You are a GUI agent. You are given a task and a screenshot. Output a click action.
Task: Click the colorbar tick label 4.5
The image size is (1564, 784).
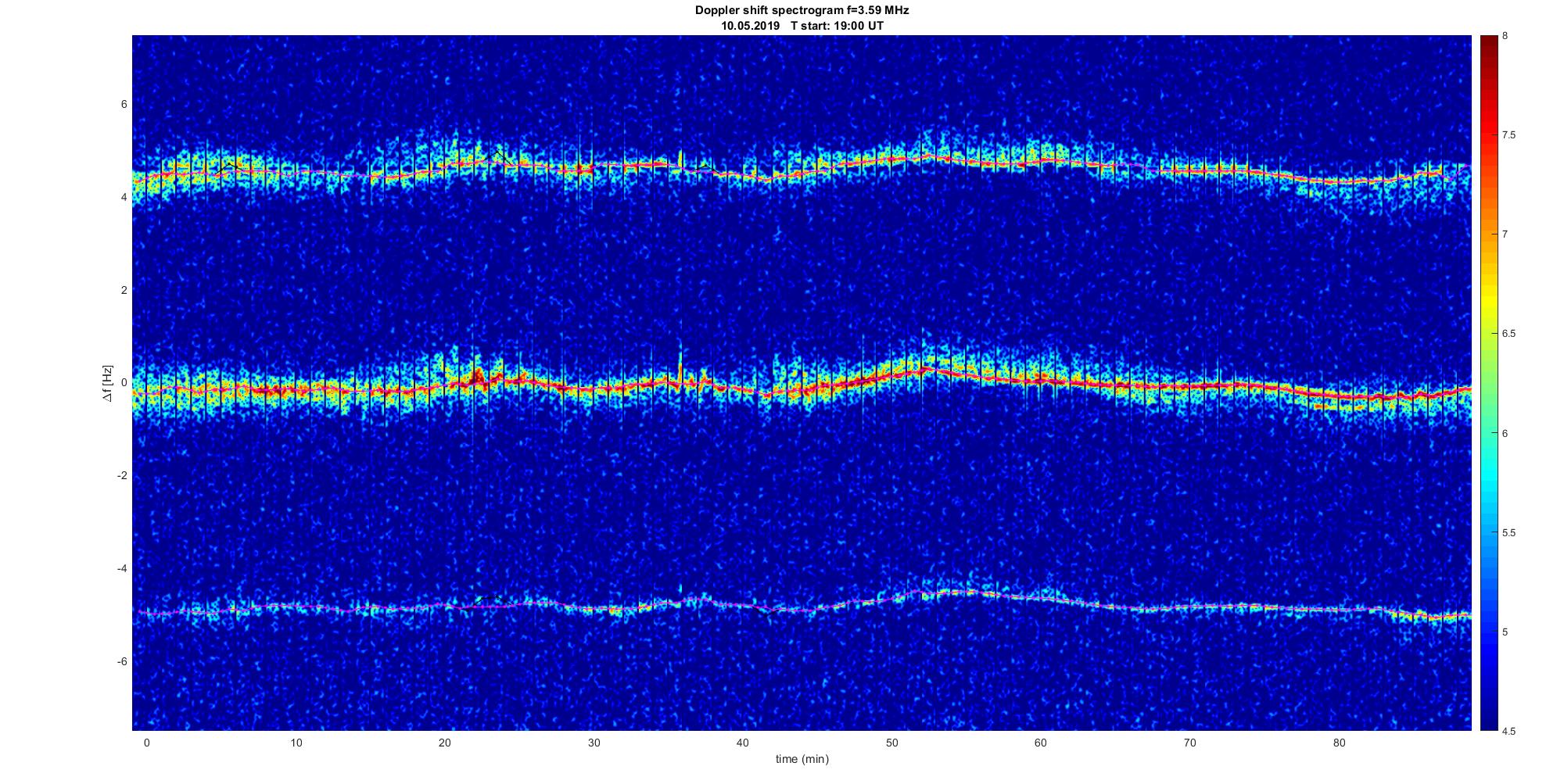click(1509, 731)
